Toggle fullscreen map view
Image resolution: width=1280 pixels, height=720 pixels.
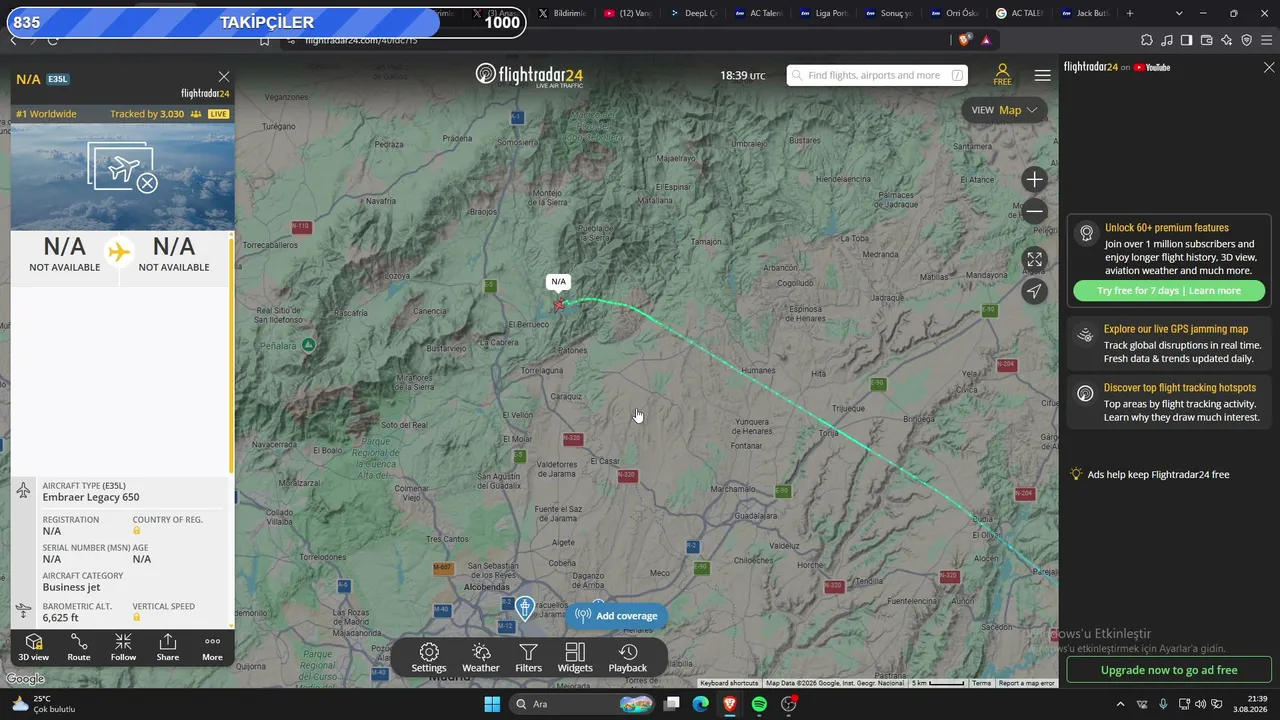click(1034, 259)
